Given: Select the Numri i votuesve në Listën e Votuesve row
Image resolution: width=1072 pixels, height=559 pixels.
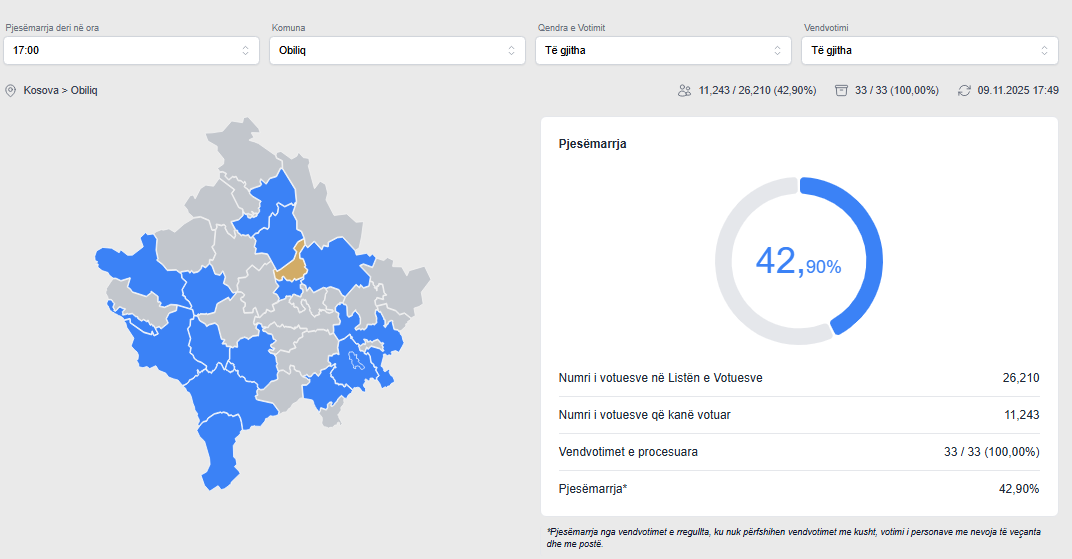Looking at the screenshot, I should point(798,378).
